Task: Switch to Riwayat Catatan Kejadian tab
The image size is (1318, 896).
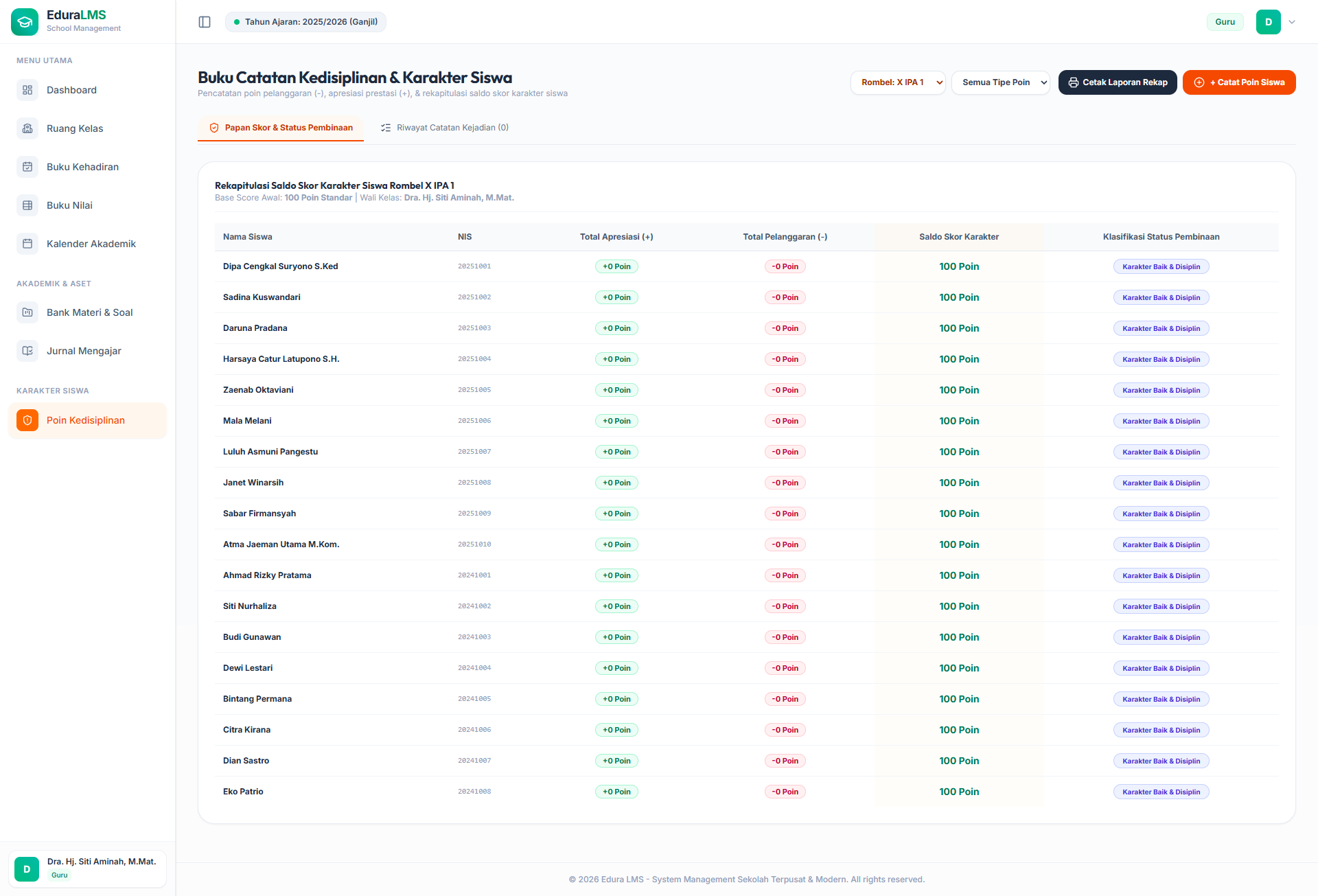Action: [445, 128]
